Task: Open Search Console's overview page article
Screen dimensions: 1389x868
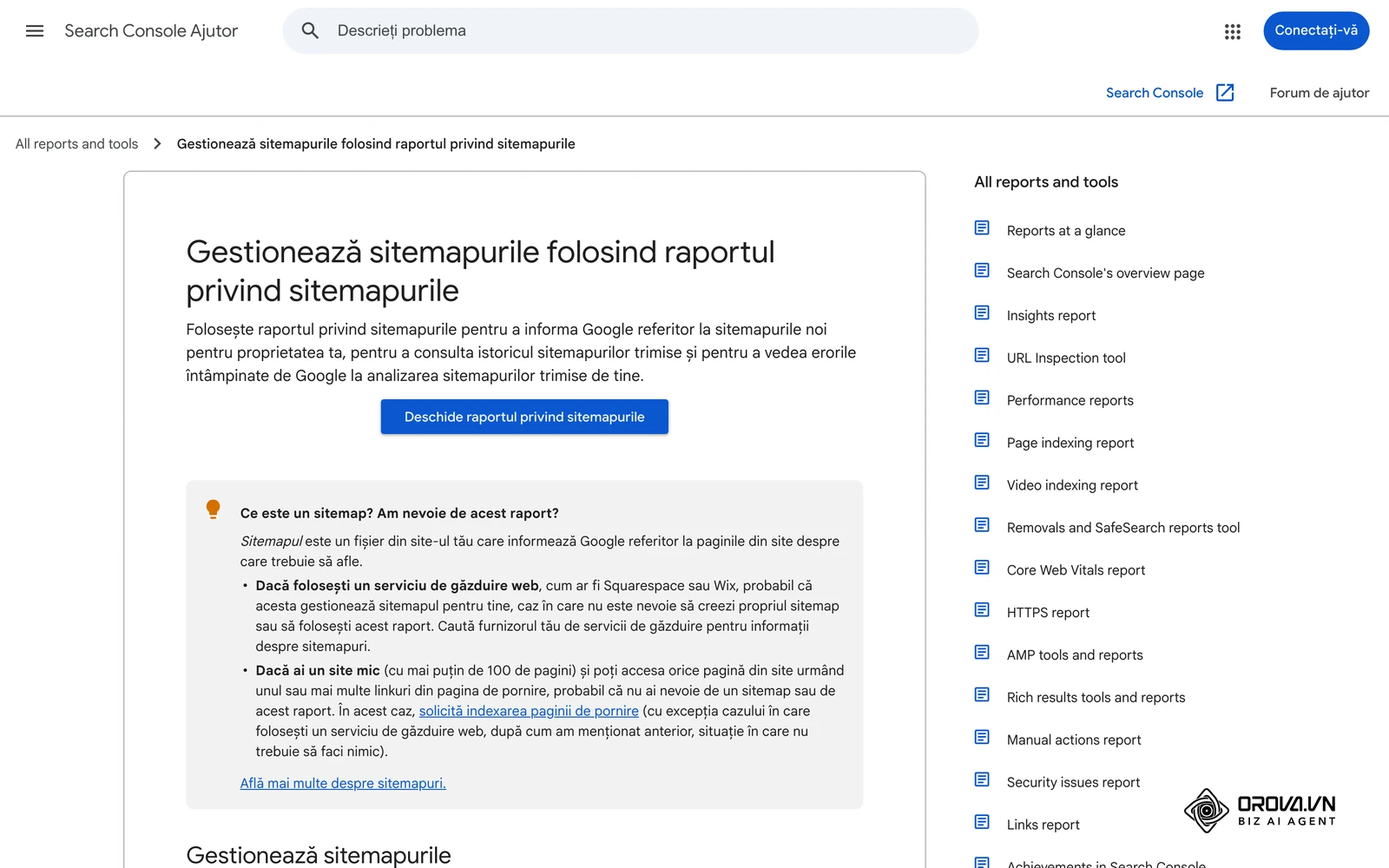Action: (x=1105, y=273)
